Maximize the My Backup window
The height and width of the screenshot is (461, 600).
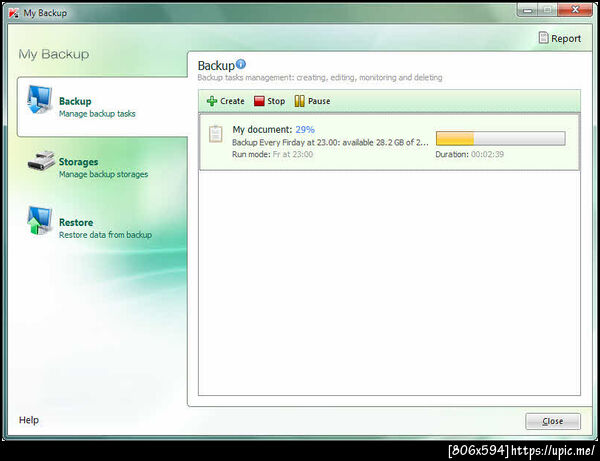click(548, 10)
